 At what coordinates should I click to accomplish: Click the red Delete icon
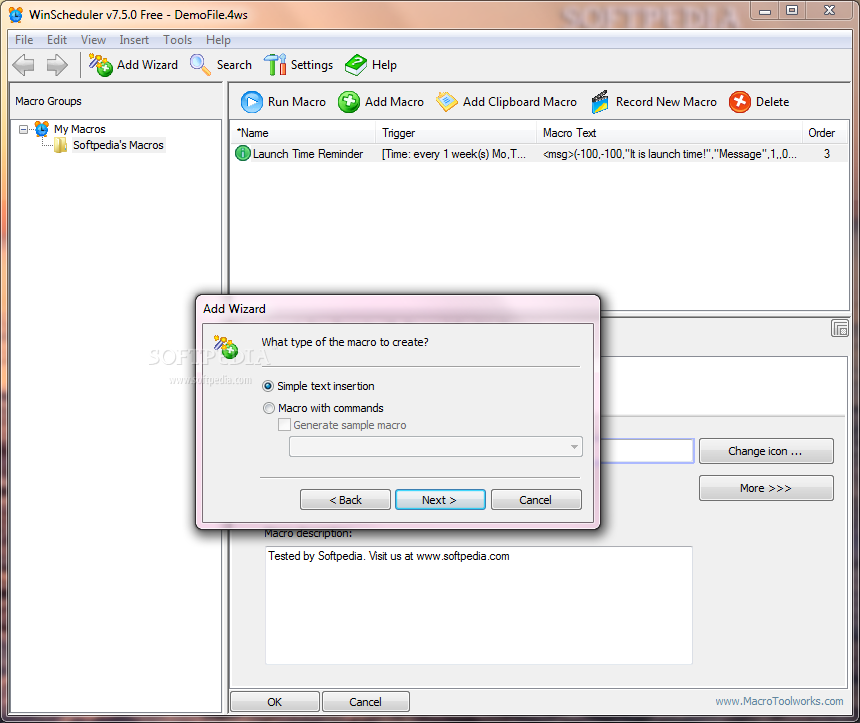click(740, 102)
